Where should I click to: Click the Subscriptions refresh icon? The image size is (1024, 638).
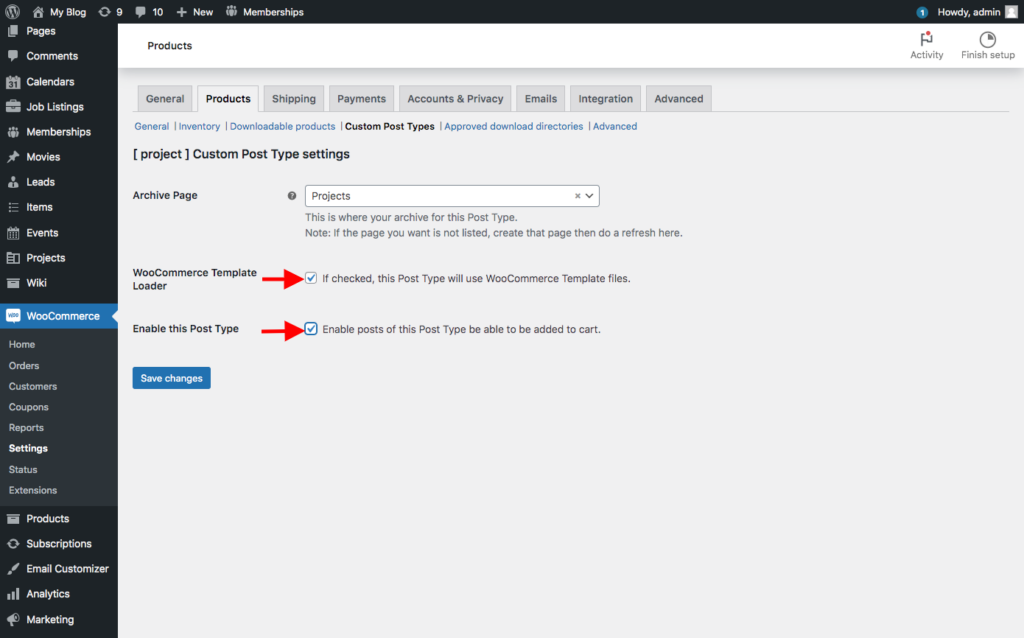(13, 543)
